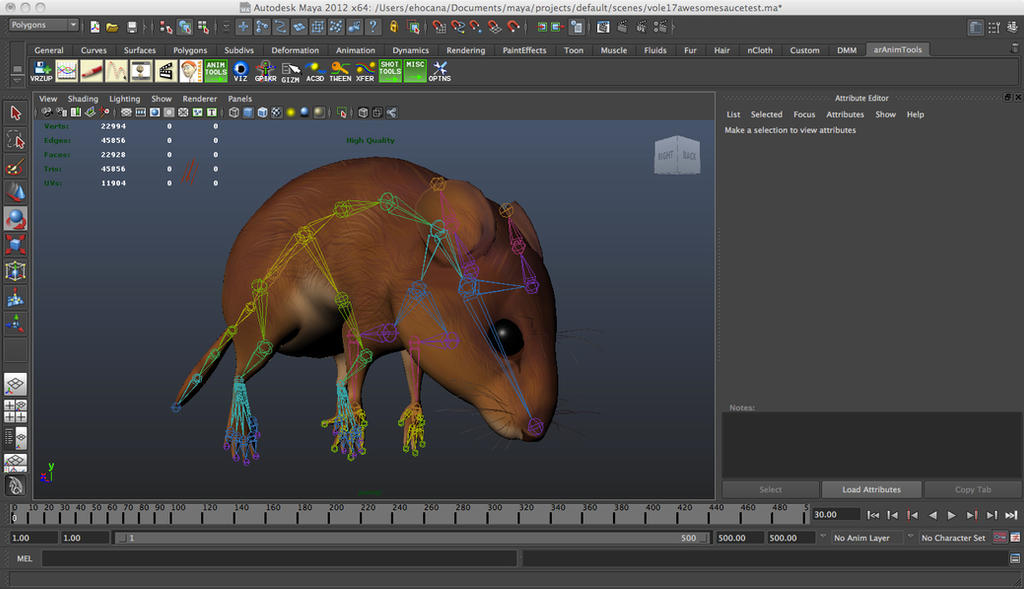Click the Copy Tab button
Image resolution: width=1024 pixels, height=589 pixels.
pyautogui.click(x=972, y=490)
